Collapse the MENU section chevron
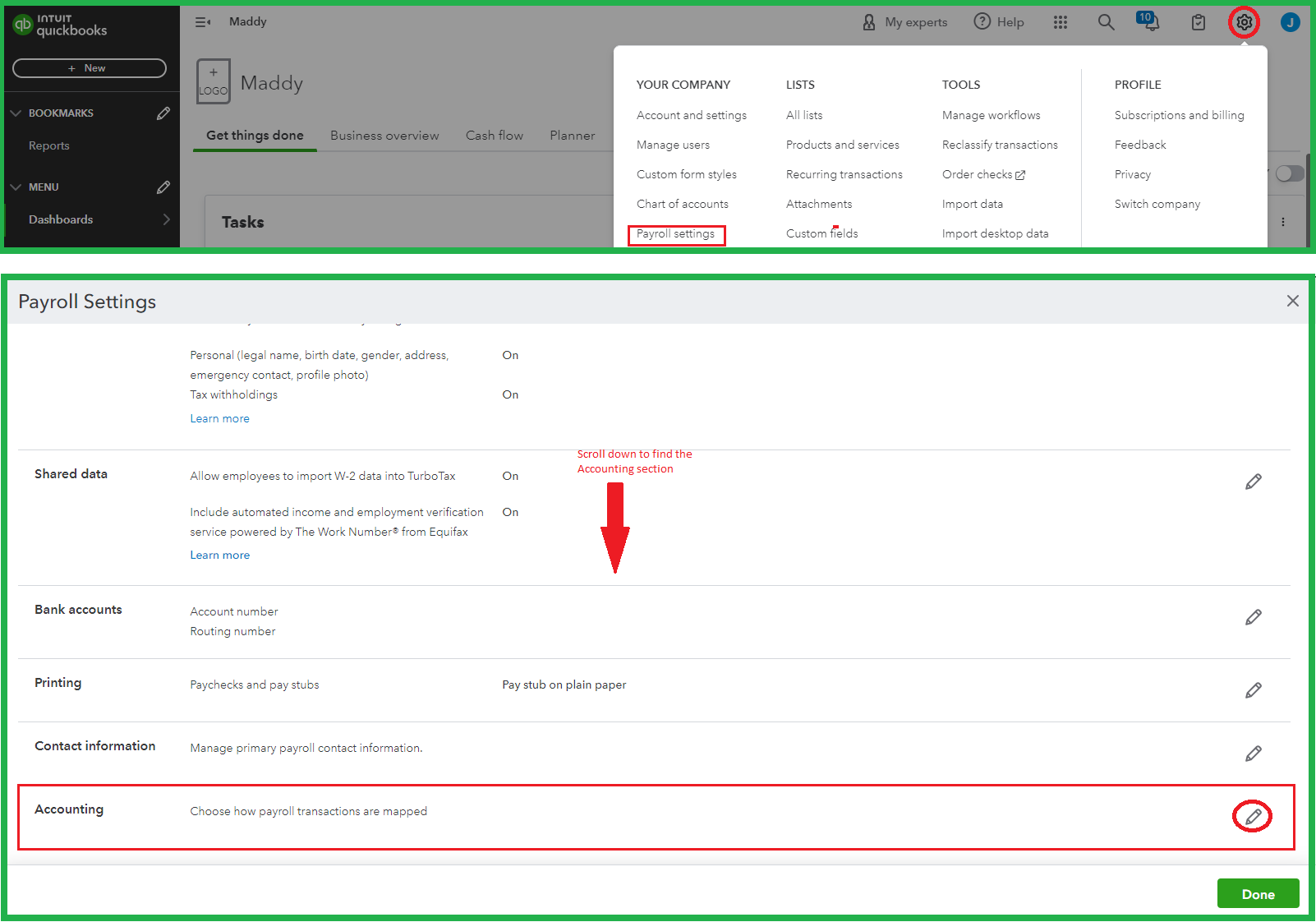This screenshot has height=922, width=1316. [16, 187]
